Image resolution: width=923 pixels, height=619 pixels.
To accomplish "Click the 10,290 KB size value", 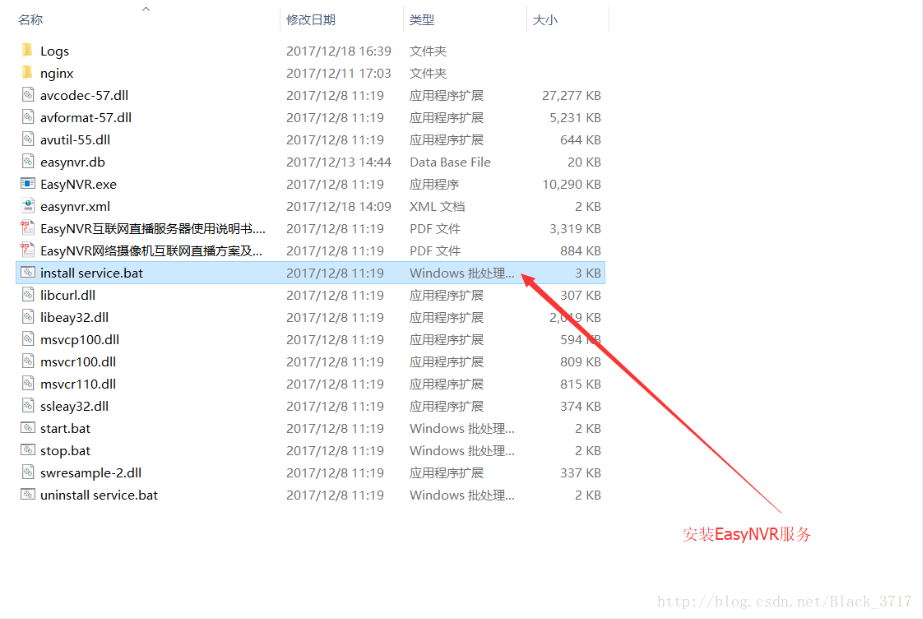I will 572,184.
